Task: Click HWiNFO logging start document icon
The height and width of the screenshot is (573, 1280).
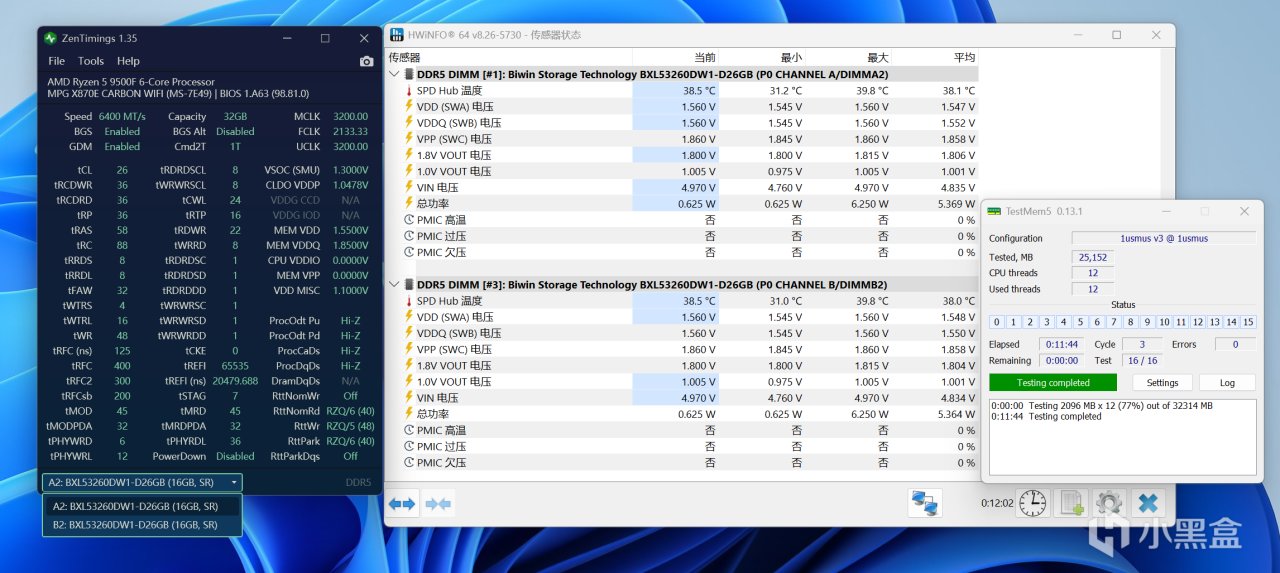Action: point(1072,503)
